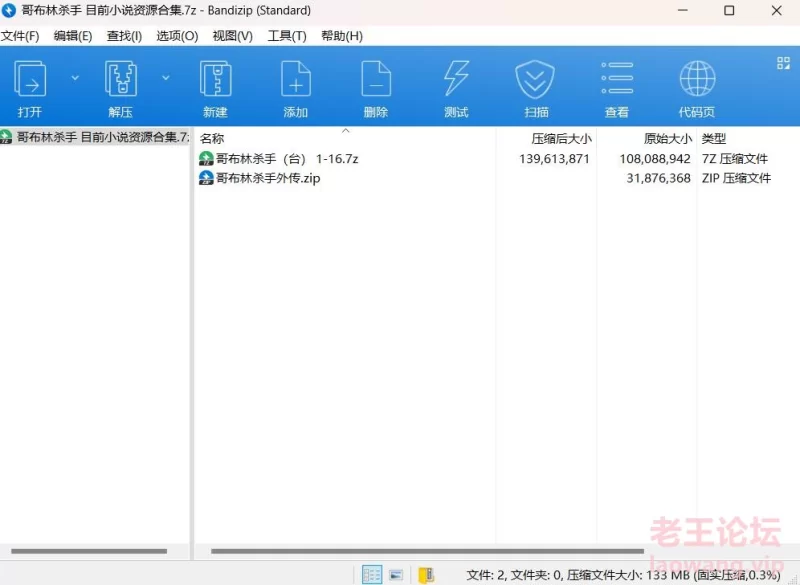
Task: Click the type cell 'ZIP 压缩文件'
Action: 736,178
